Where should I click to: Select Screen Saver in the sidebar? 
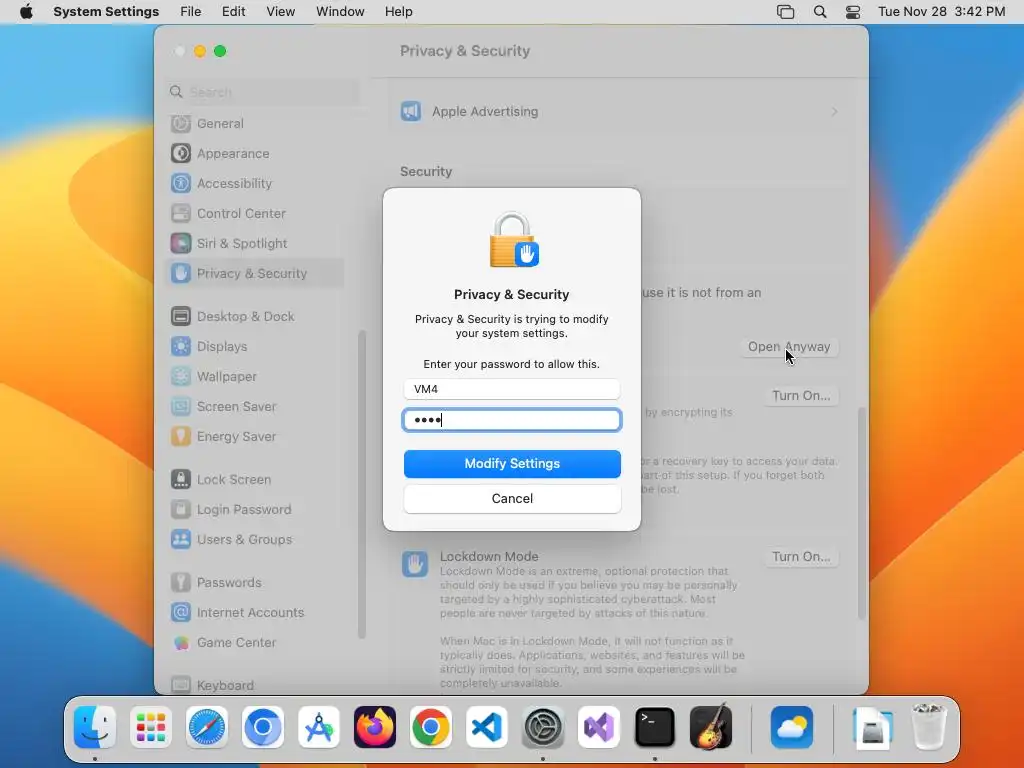pyautogui.click(x=256, y=407)
